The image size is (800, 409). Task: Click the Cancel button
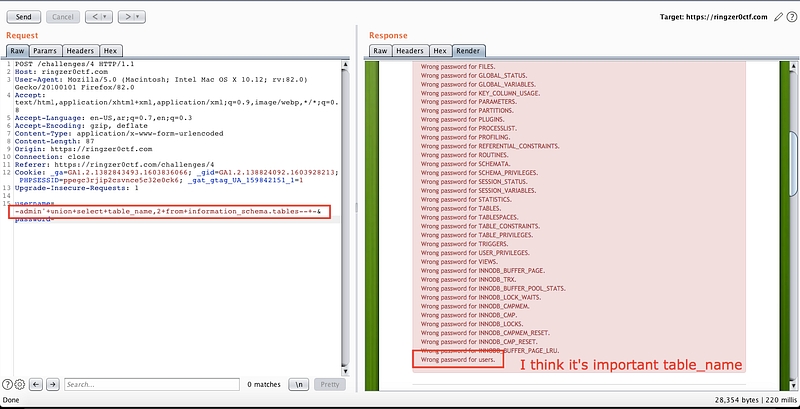pos(62,17)
